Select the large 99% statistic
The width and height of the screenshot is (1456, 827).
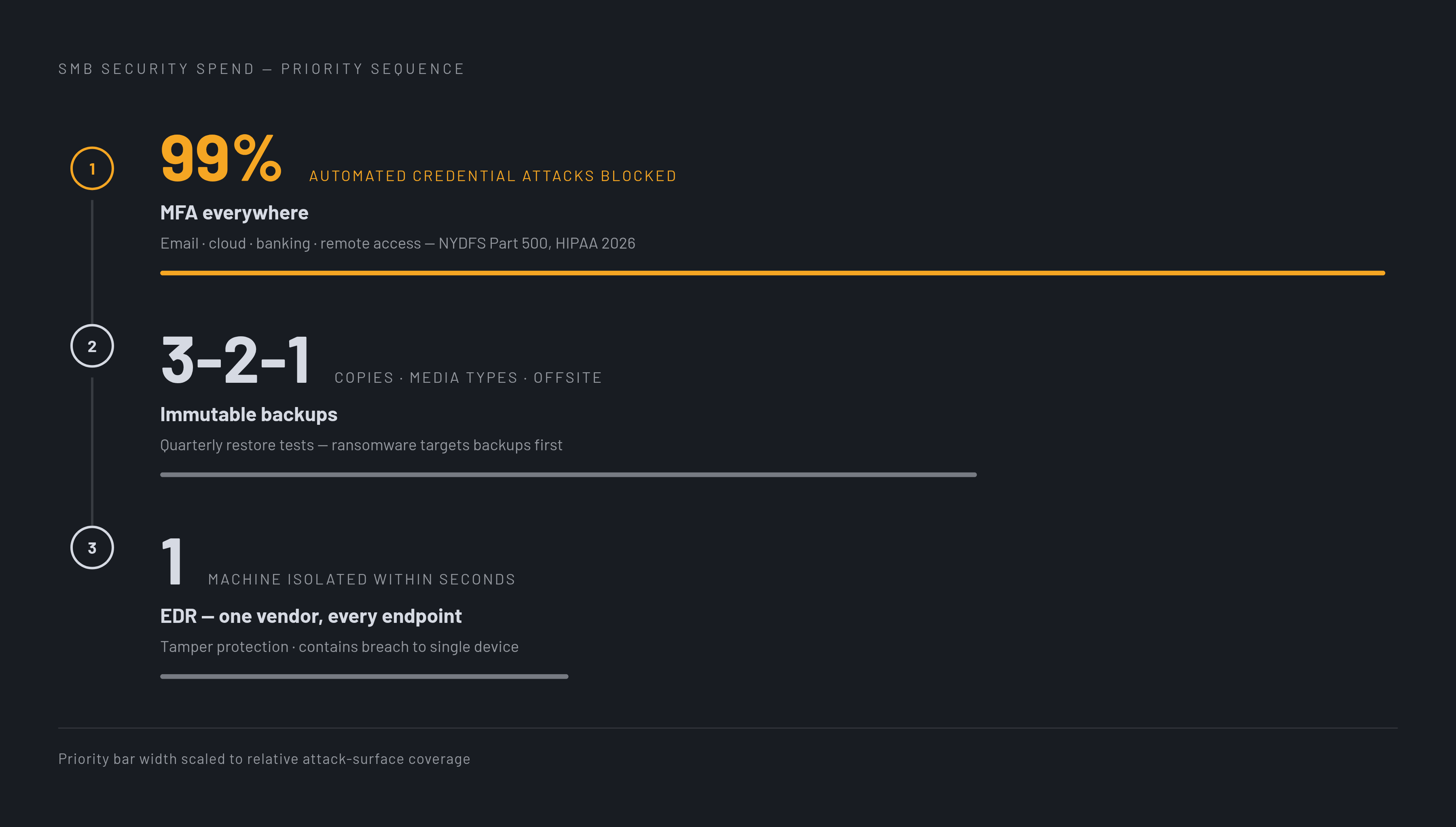(221, 158)
